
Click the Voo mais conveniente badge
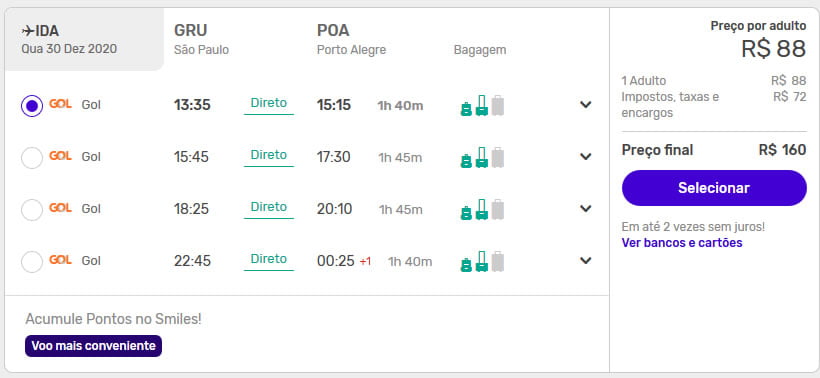[94, 346]
